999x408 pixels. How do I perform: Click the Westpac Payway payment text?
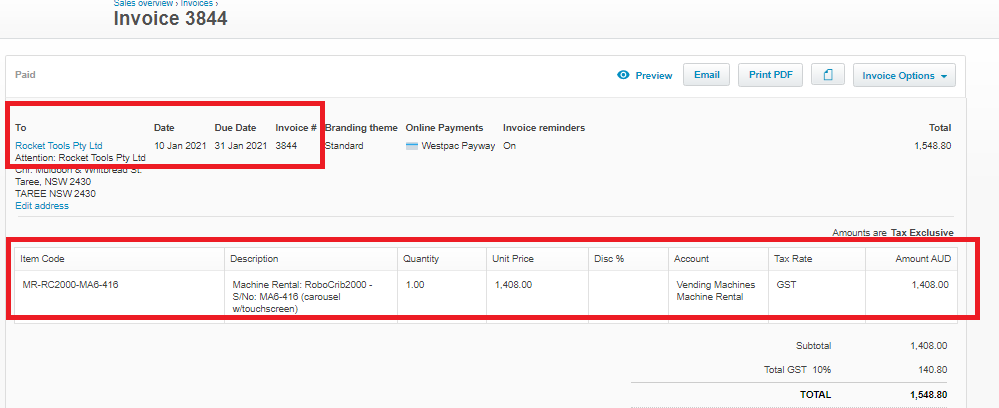[x=458, y=145]
